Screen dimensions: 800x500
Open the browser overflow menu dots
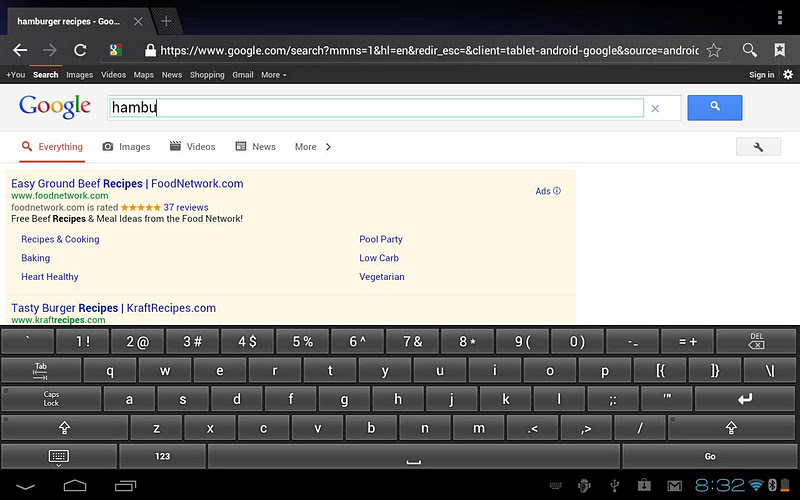tap(780, 17)
